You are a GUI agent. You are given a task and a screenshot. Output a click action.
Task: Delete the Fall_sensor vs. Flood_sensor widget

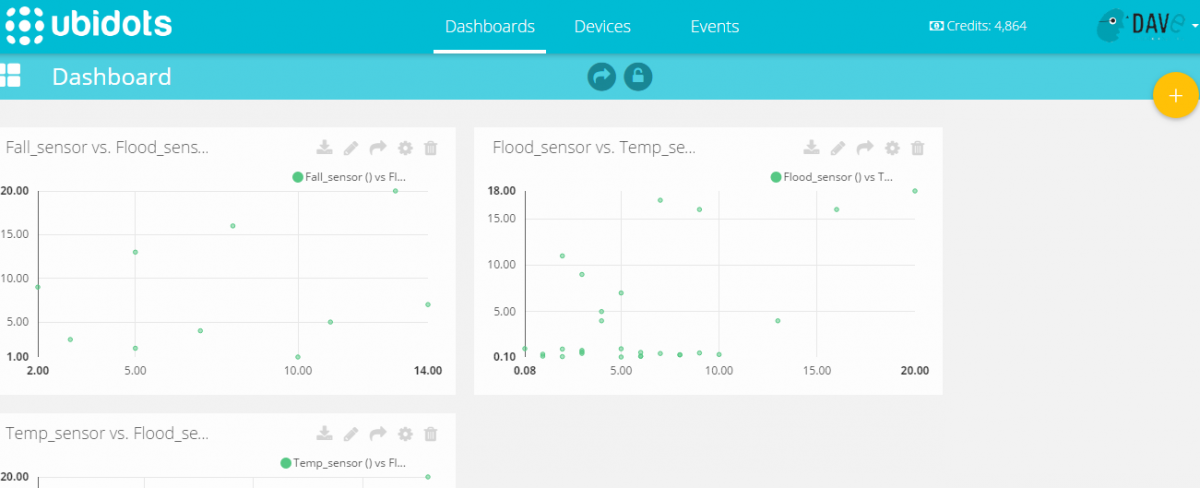pos(431,148)
